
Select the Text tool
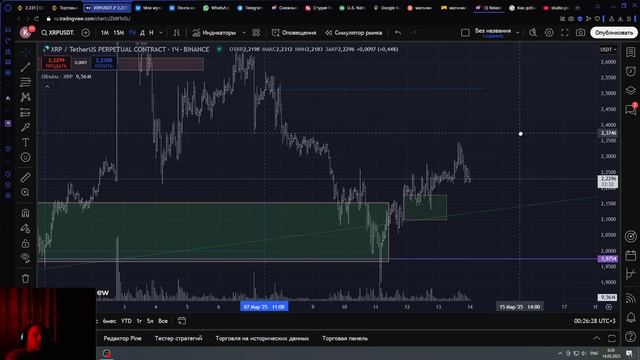point(25,142)
